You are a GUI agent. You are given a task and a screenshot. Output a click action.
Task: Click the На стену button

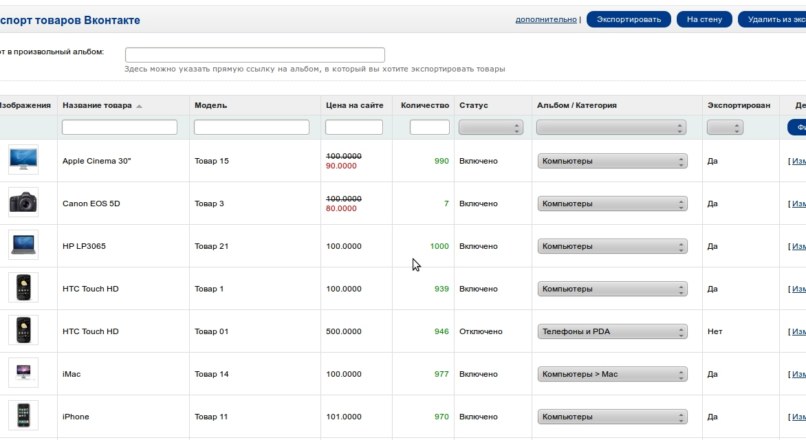tap(704, 19)
